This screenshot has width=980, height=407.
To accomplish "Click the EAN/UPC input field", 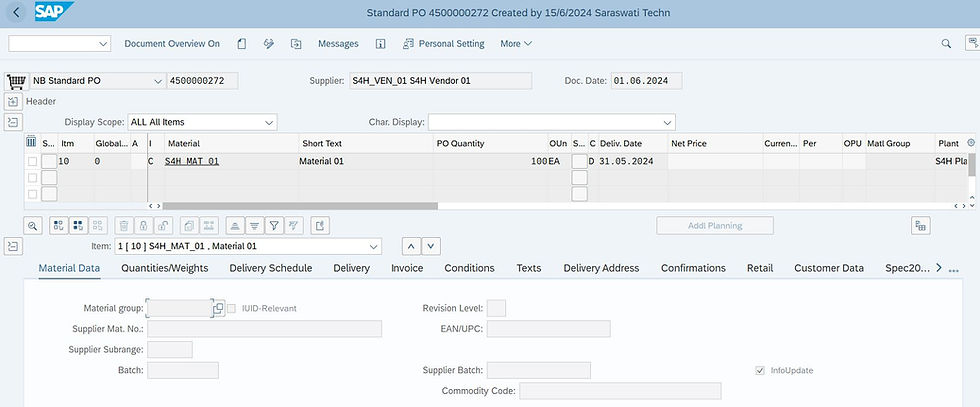I will coord(549,329).
